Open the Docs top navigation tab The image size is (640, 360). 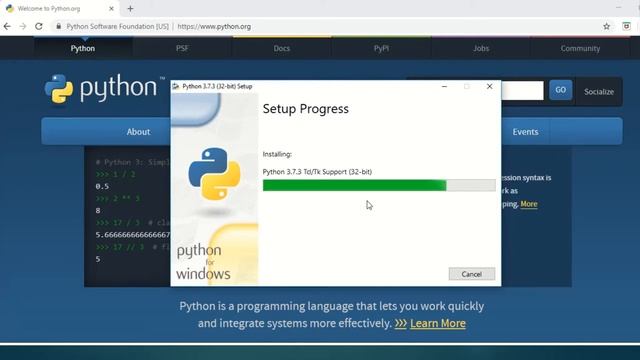[282, 49]
